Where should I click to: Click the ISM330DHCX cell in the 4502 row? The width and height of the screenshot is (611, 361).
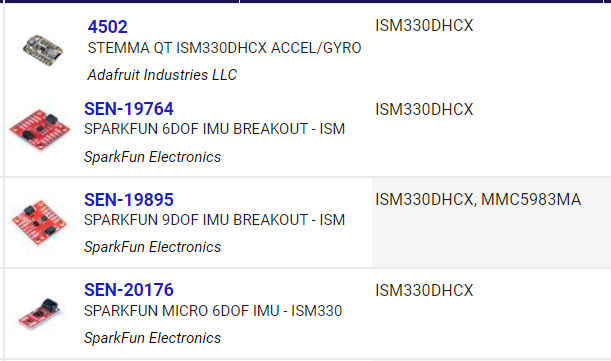coord(424,26)
